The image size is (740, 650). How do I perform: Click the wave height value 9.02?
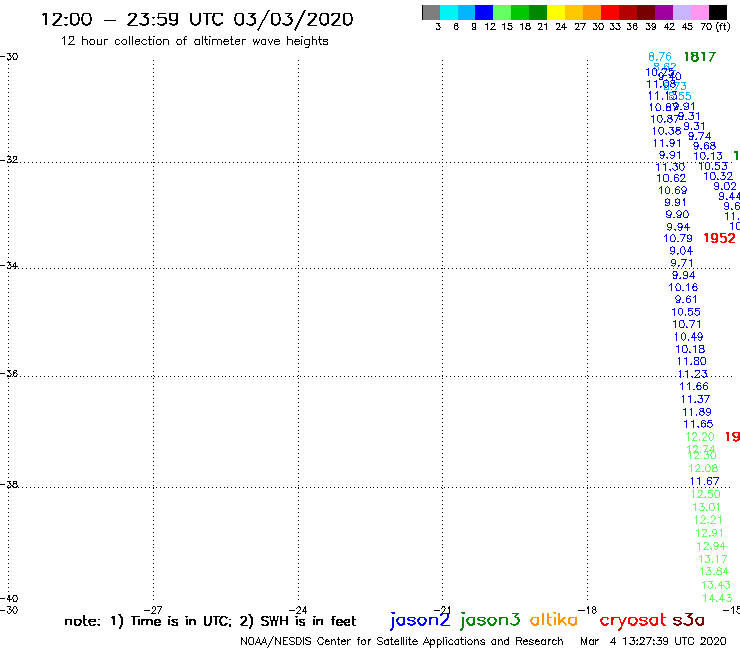tap(725, 186)
